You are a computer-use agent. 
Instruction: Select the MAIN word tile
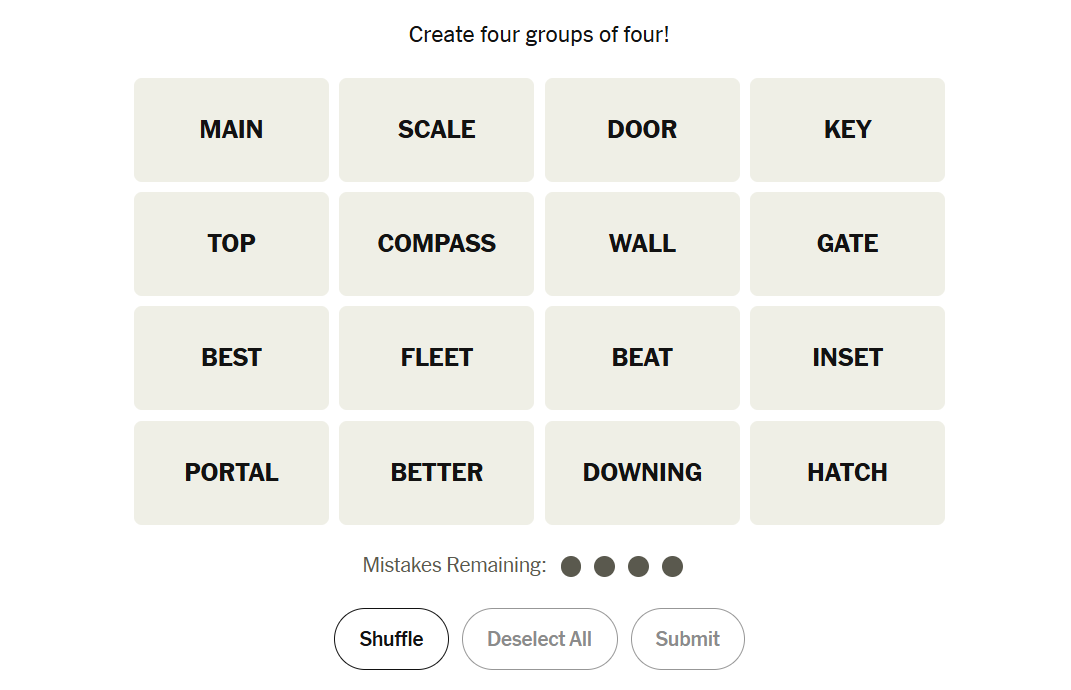[x=231, y=130]
